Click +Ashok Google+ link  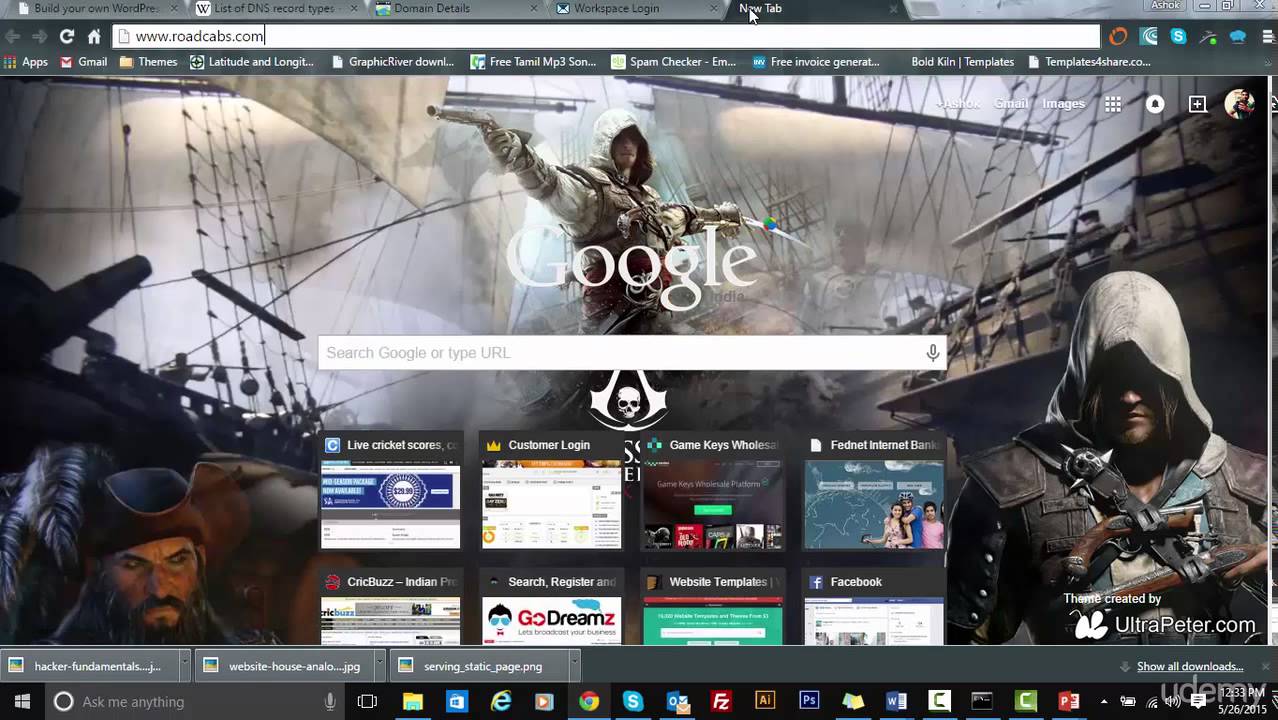coord(958,104)
